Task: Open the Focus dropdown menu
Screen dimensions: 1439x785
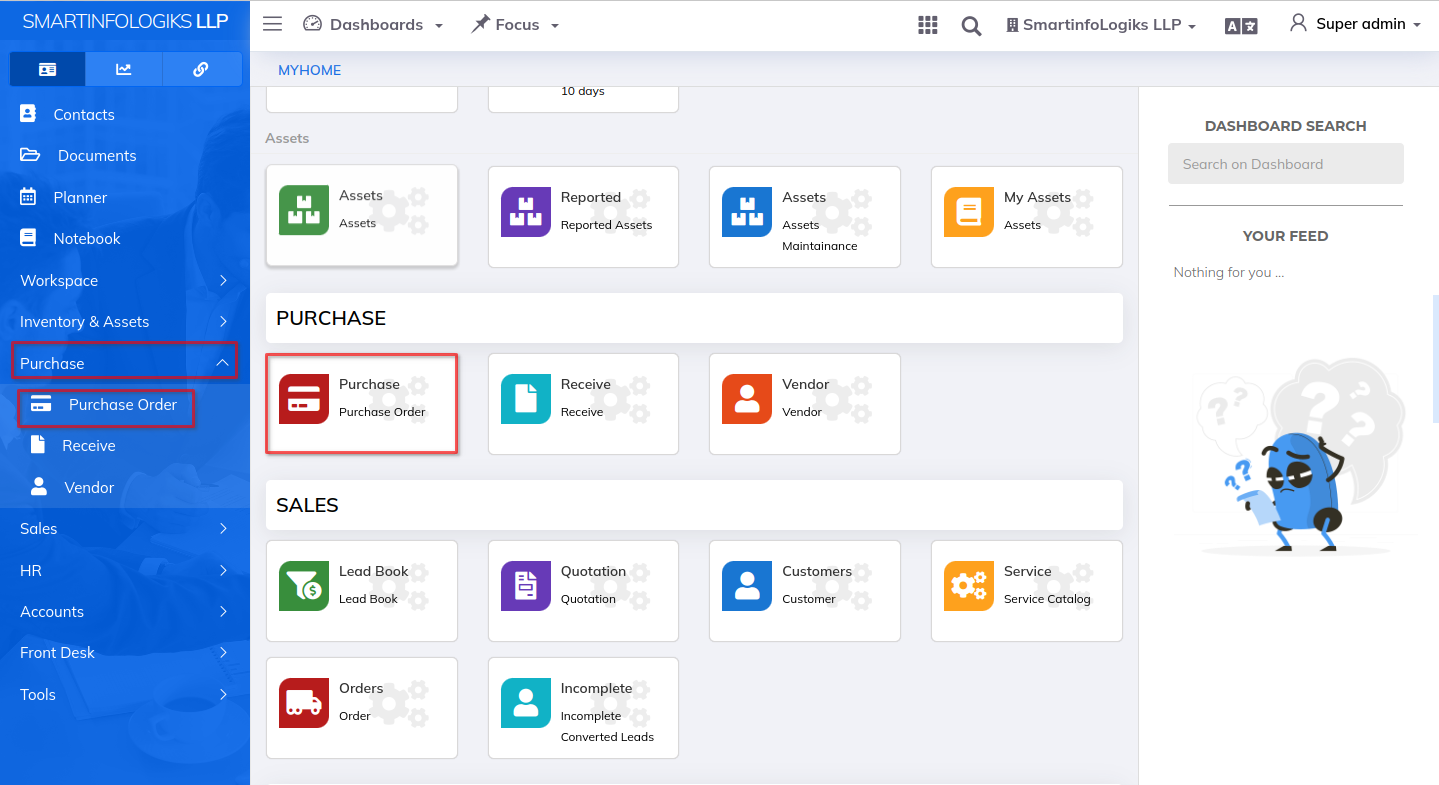Action: pos(515,24)
